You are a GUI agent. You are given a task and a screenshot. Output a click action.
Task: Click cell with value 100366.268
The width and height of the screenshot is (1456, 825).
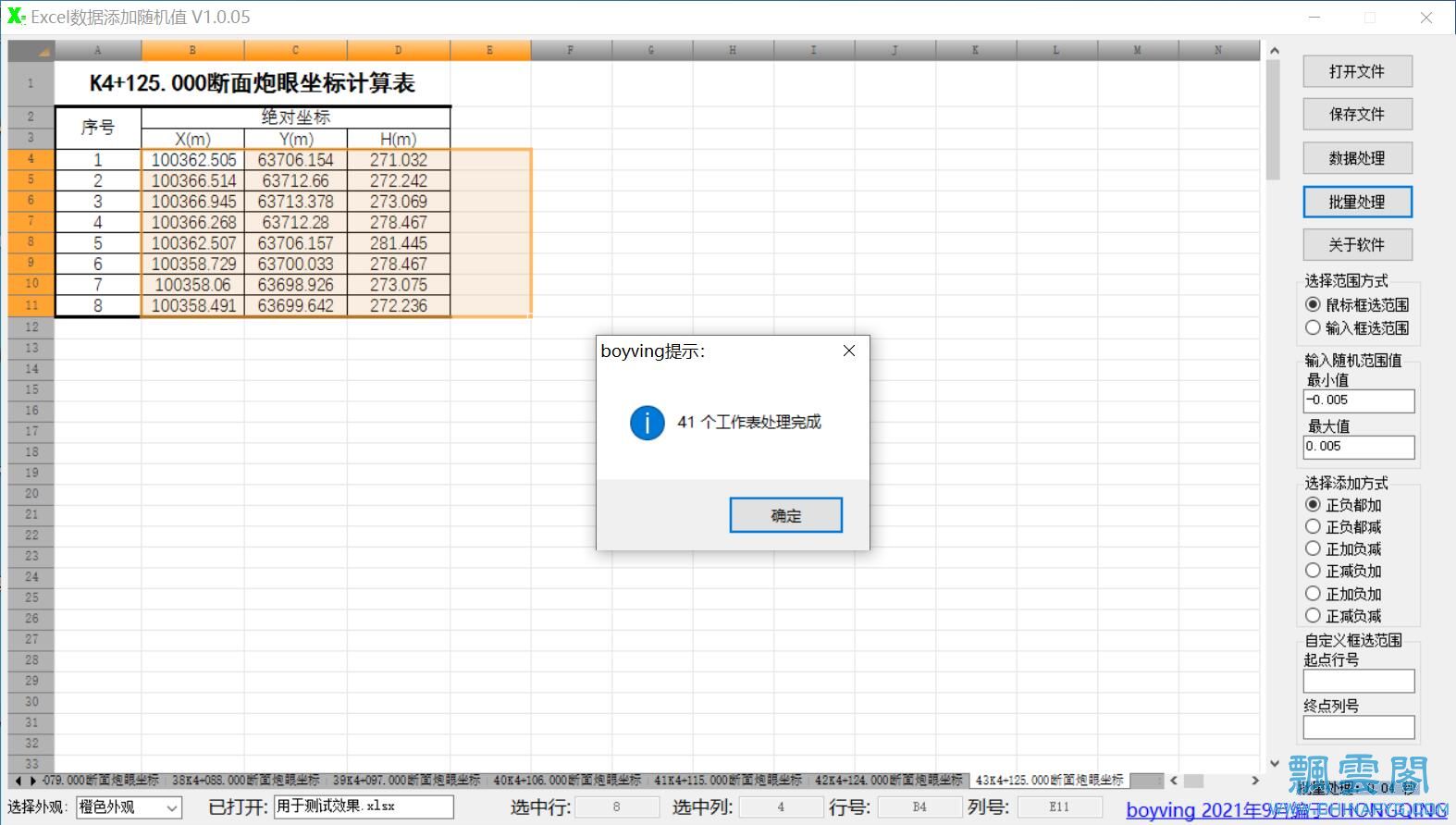coord(193,222)
